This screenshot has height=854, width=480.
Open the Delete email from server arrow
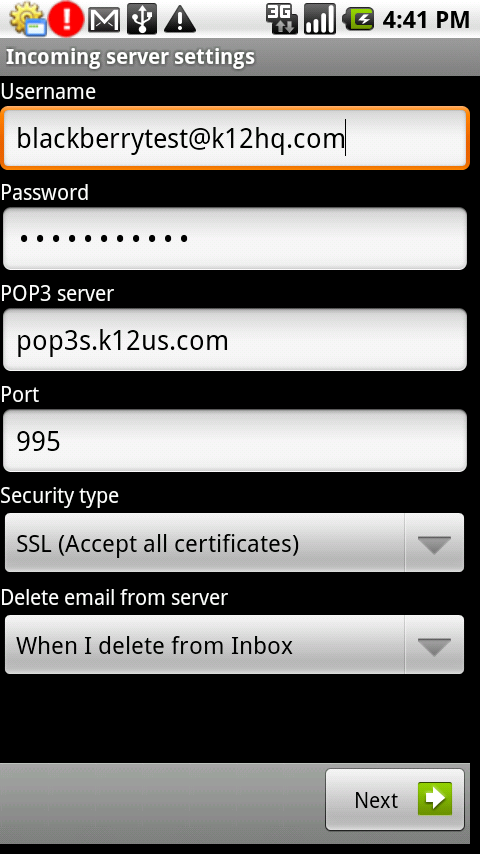[x=434, y=645]
